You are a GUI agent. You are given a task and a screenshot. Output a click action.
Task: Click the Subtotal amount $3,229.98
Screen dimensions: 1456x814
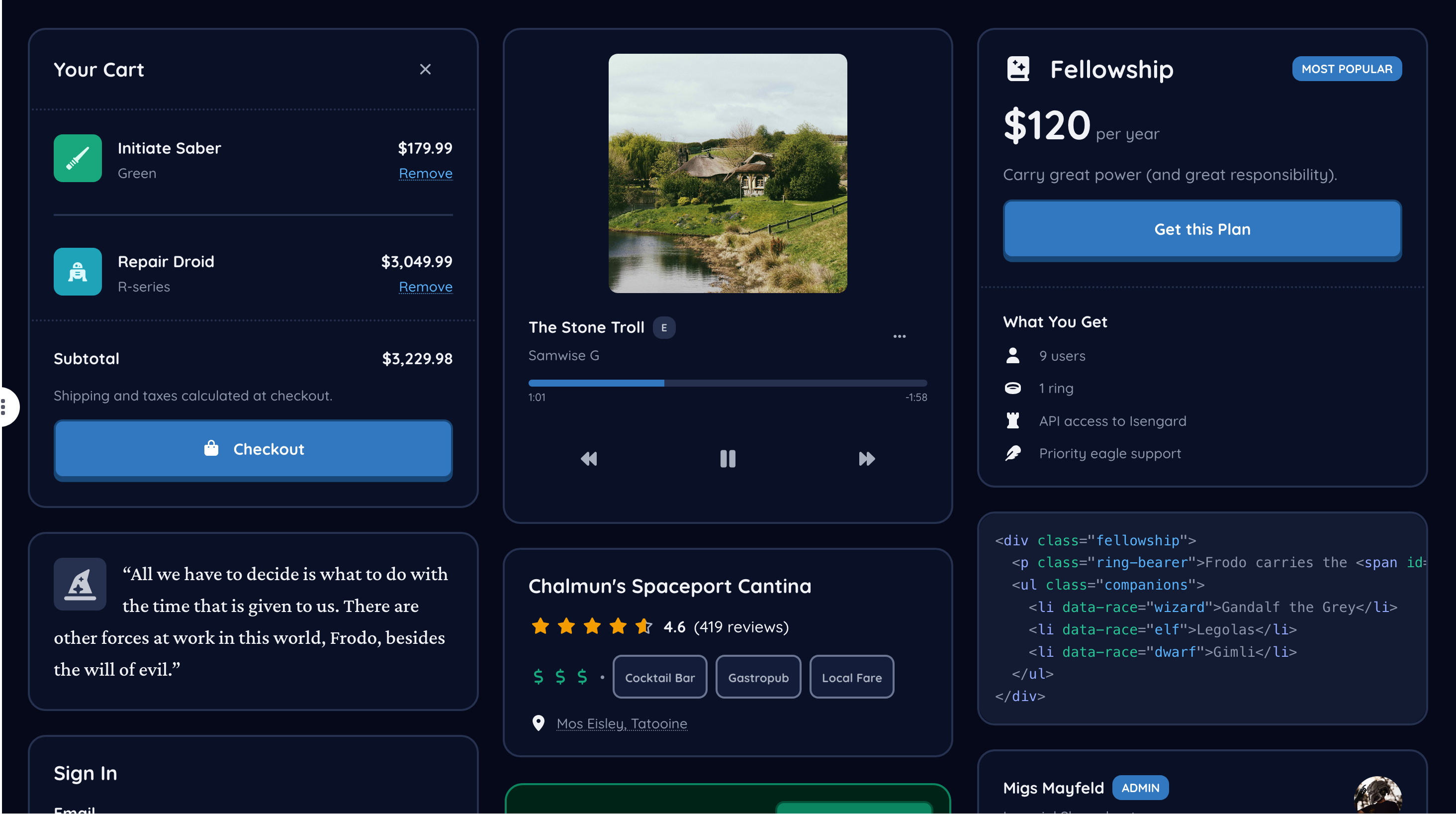(417, 359)
